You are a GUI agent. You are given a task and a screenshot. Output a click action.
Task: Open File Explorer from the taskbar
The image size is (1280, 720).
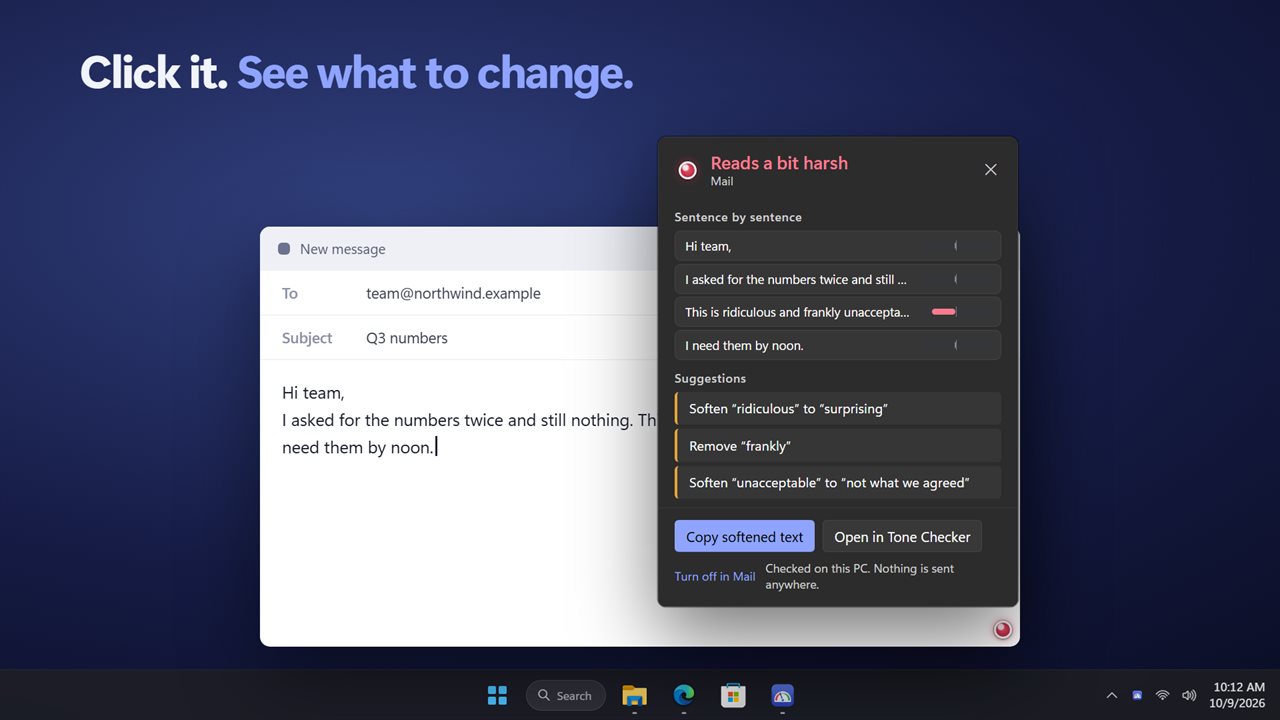pyautogui.click(x=634, y=695)
